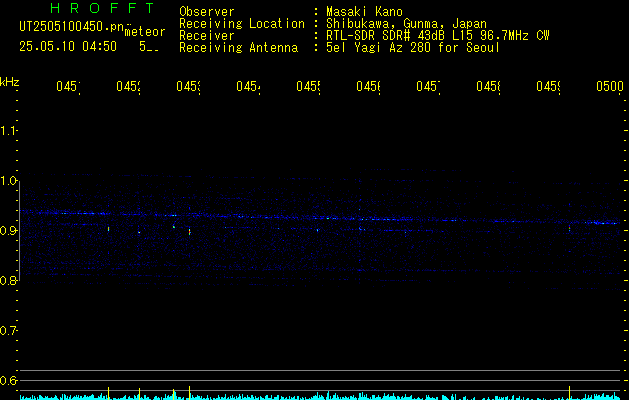The width and height of the screenshot is (629, 400).
Task: Click the gray vertical range bar between 0.8 and 1.0
Action: click(20, 230)
